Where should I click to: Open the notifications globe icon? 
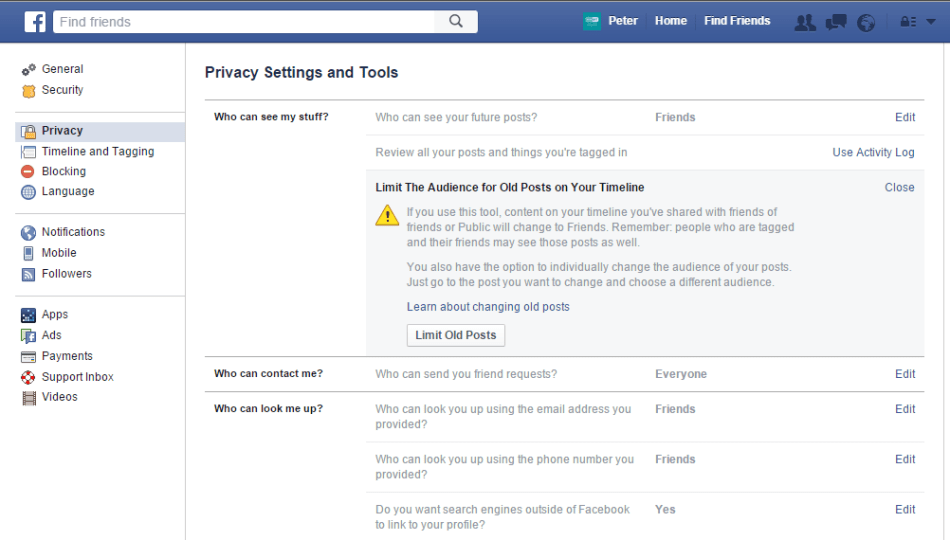[x=866, y=22]
